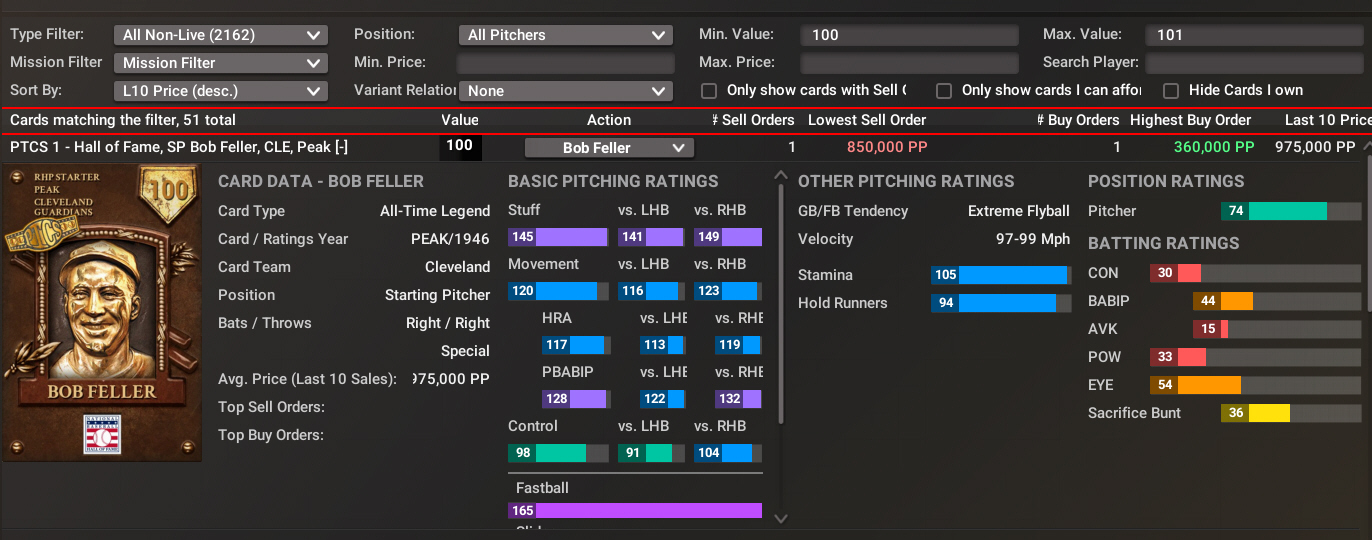Click the gold 100 rating badge on the card

(x=165, y=190)
